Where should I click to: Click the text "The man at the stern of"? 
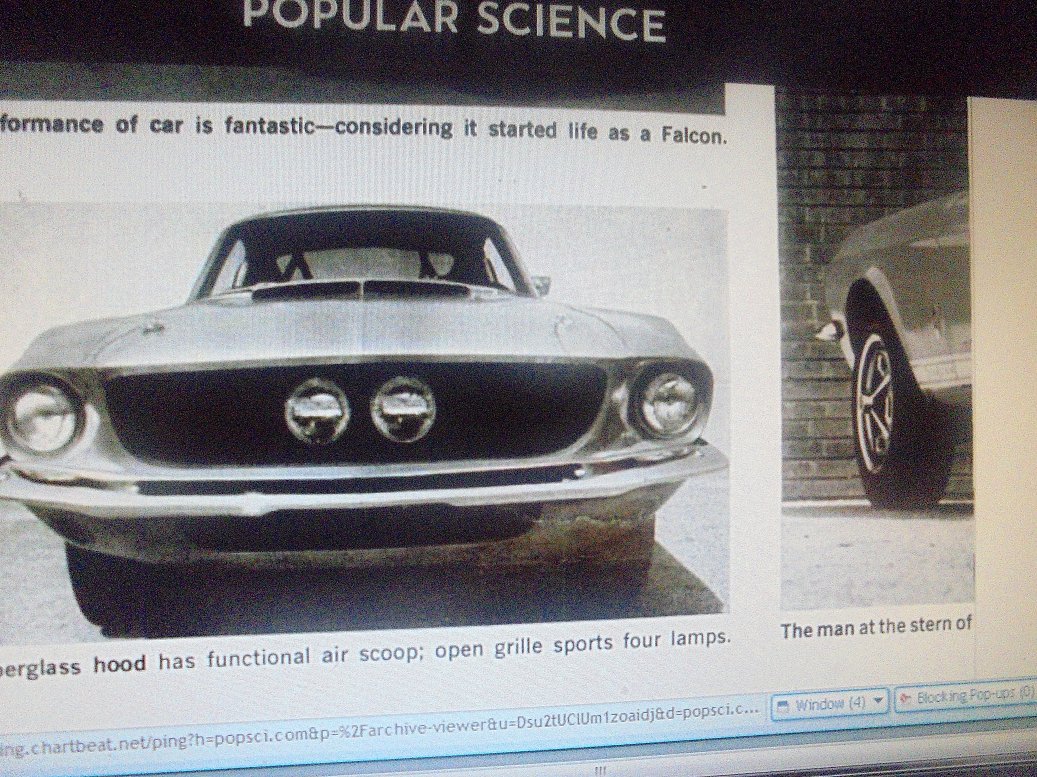(x=876, y=628)
